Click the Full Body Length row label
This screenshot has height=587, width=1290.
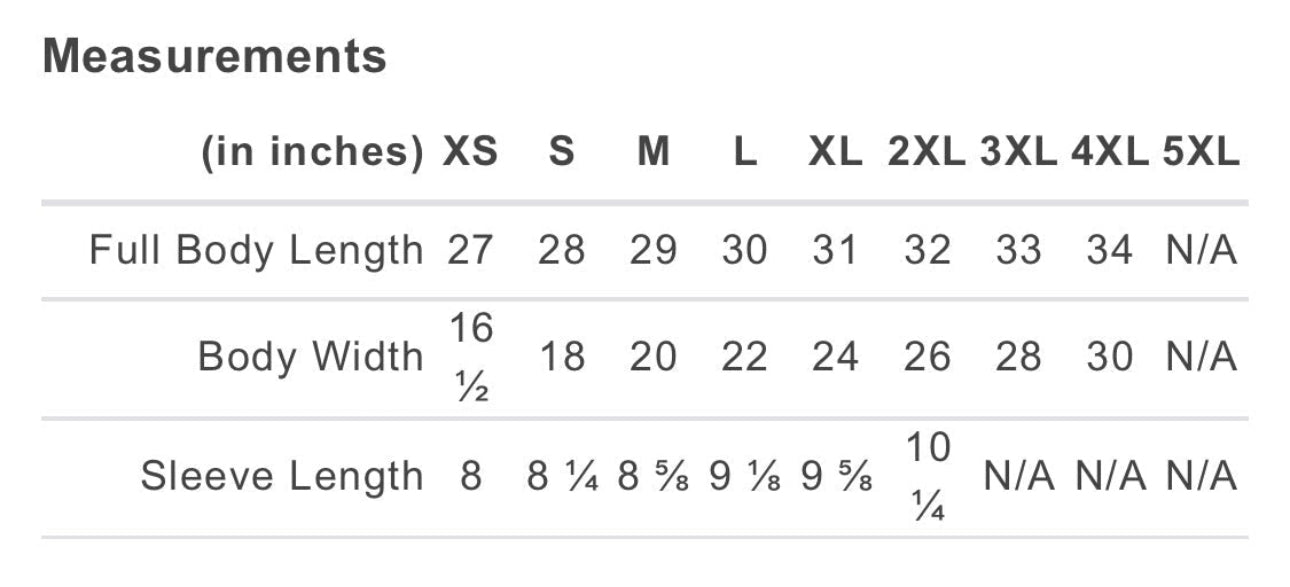pos(256,250)
